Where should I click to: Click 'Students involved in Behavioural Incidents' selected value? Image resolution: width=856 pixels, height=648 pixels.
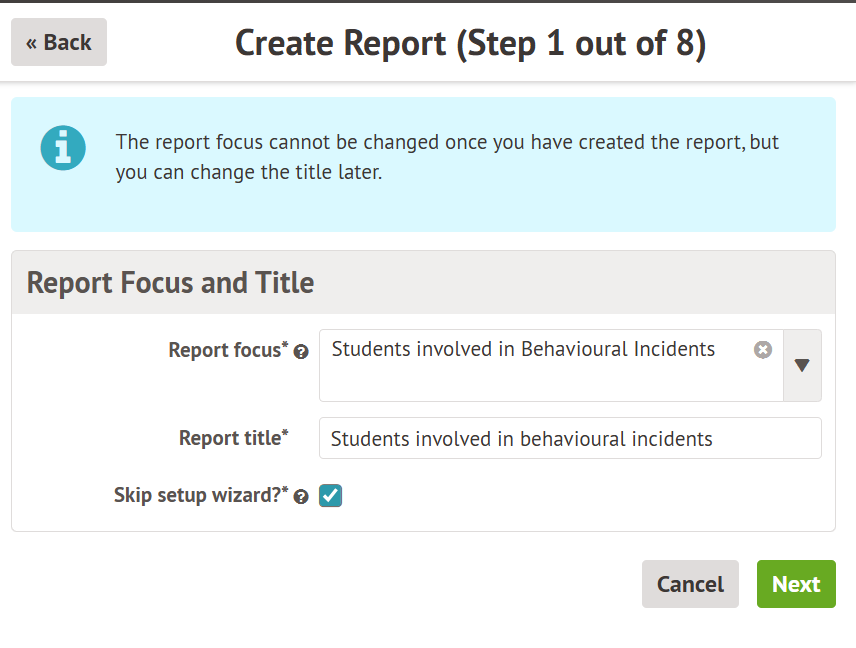click(x=523, y=350)
